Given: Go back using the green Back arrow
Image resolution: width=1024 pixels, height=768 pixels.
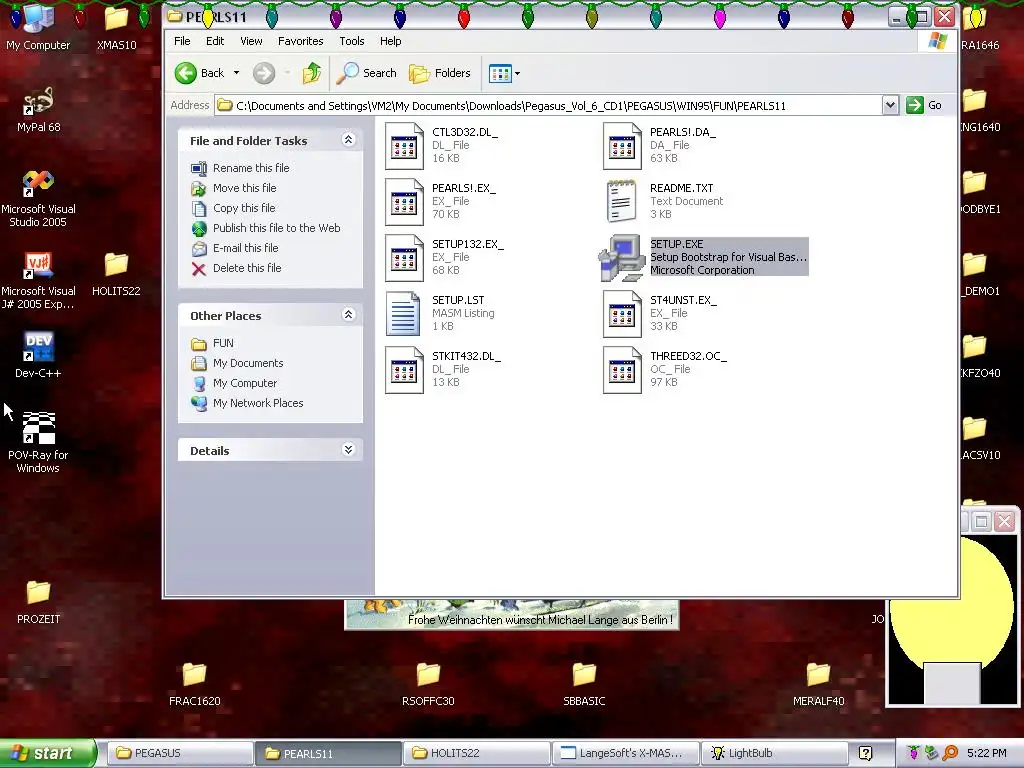Looking at the screenshot, I should 199,73.
